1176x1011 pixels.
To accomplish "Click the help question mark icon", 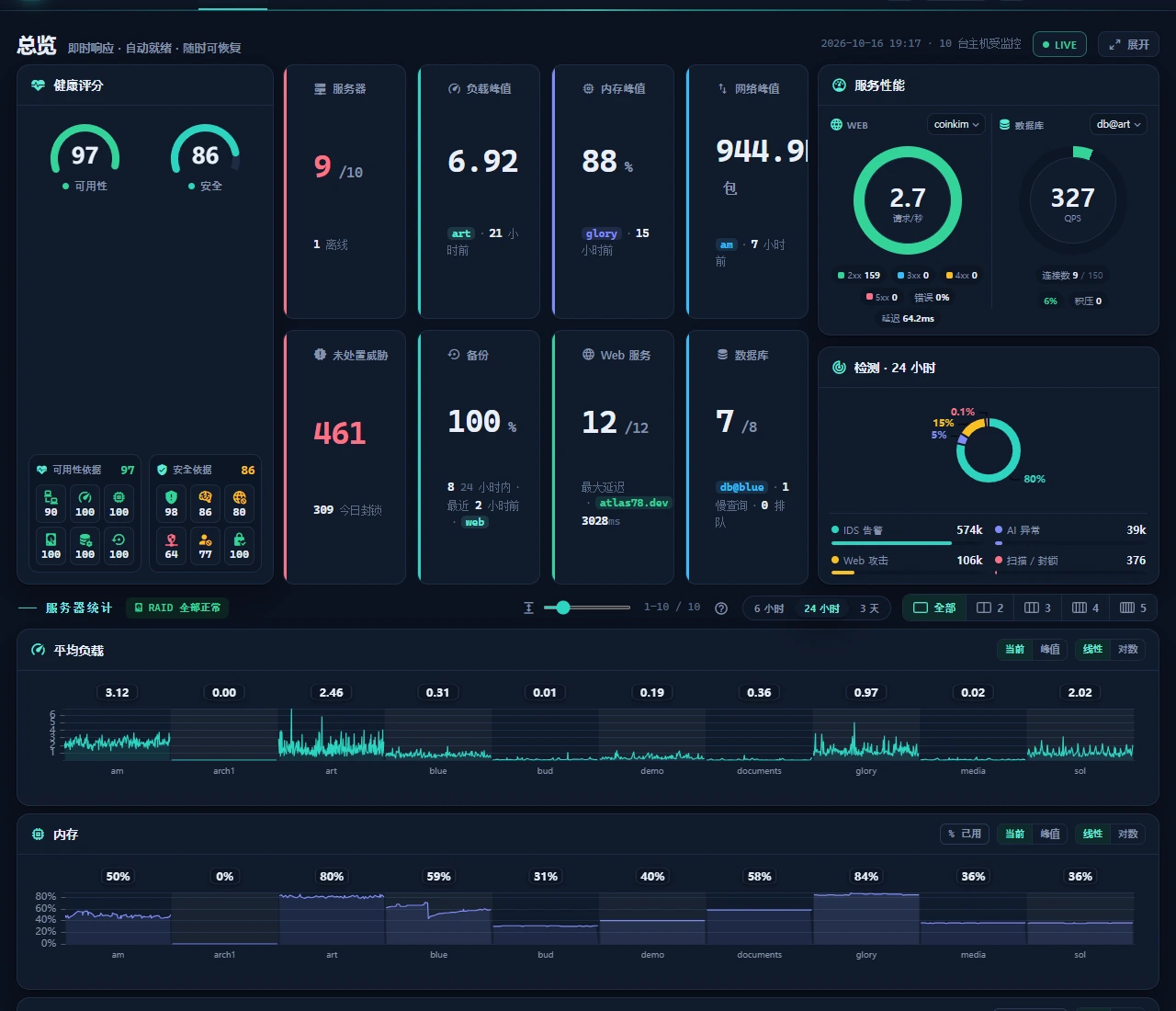I will point(721,608).
